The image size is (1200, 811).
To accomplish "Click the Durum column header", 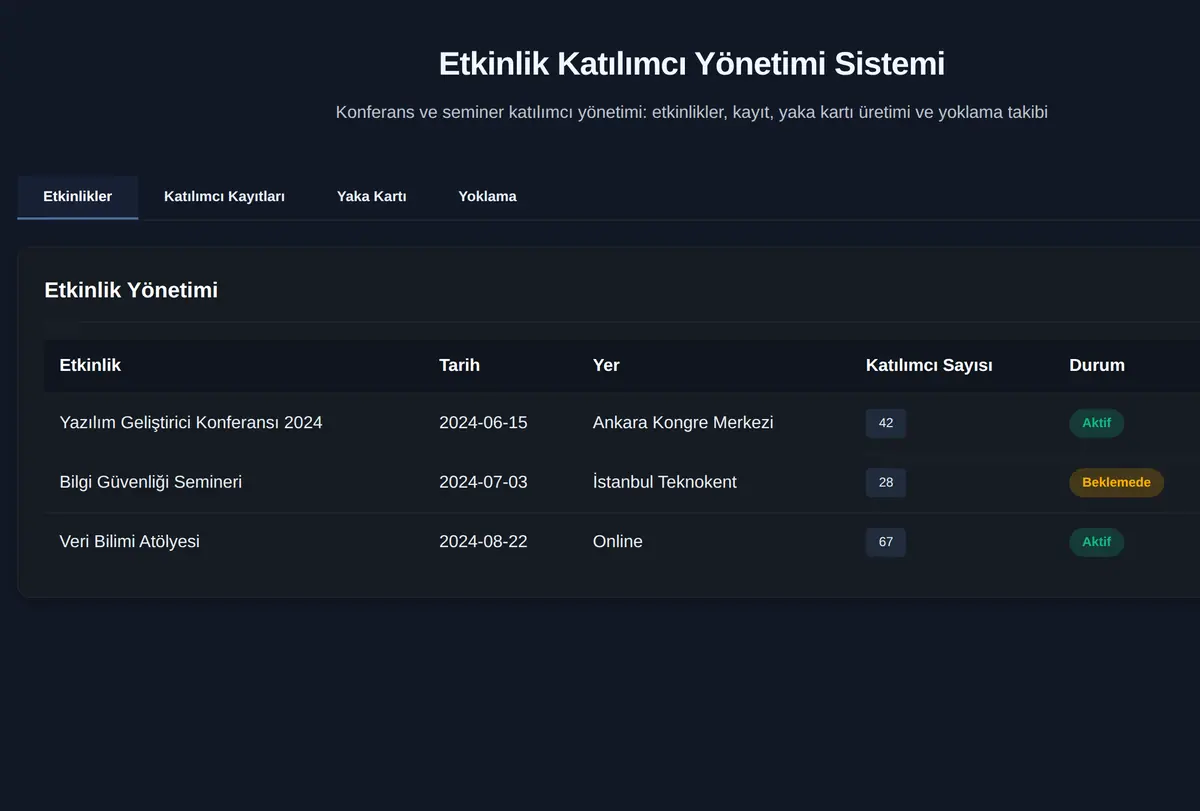I will coord(1097,365).
